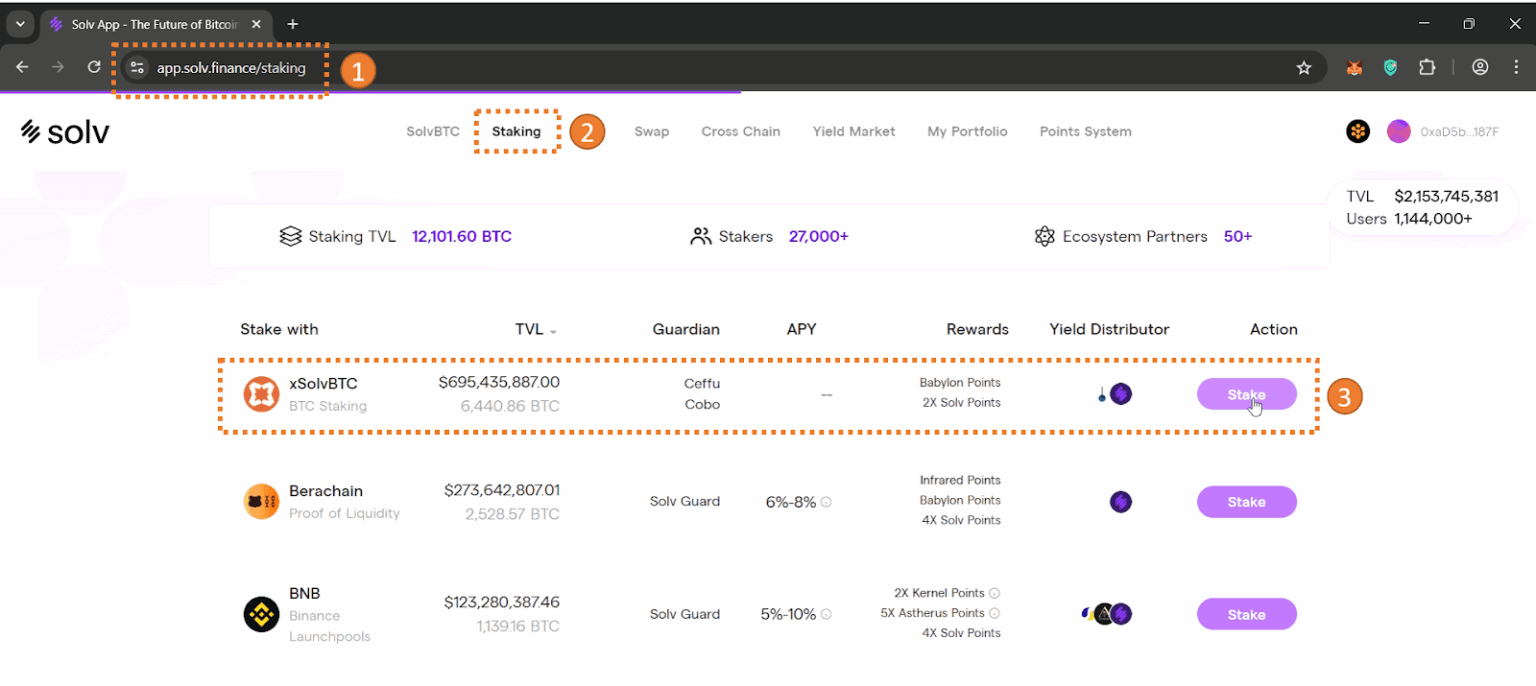
Task: Open the Yield Market page
Action: [854, 131]
